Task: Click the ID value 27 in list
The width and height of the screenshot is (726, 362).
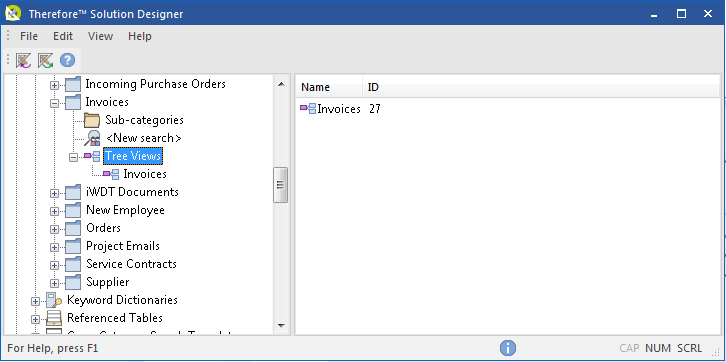Action: point(375,109)
